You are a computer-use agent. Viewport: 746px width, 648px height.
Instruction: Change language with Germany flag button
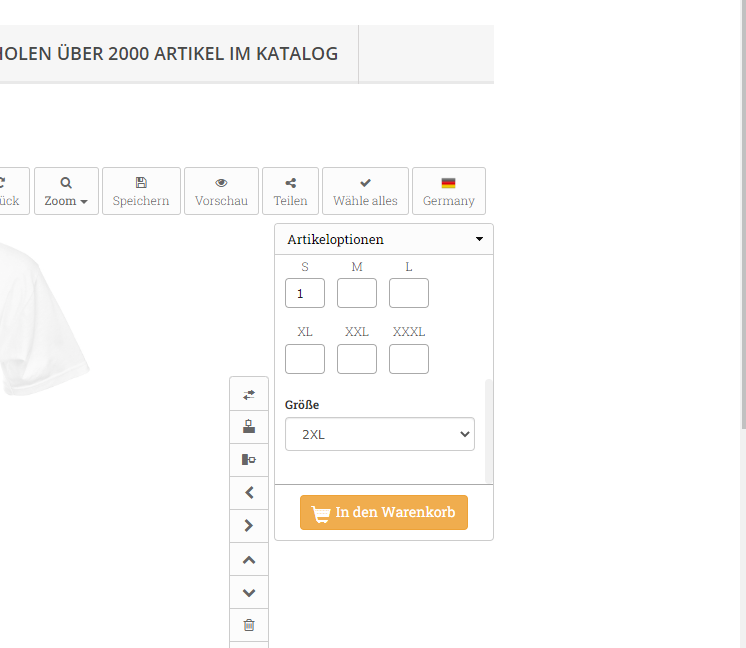coord(449,191)
